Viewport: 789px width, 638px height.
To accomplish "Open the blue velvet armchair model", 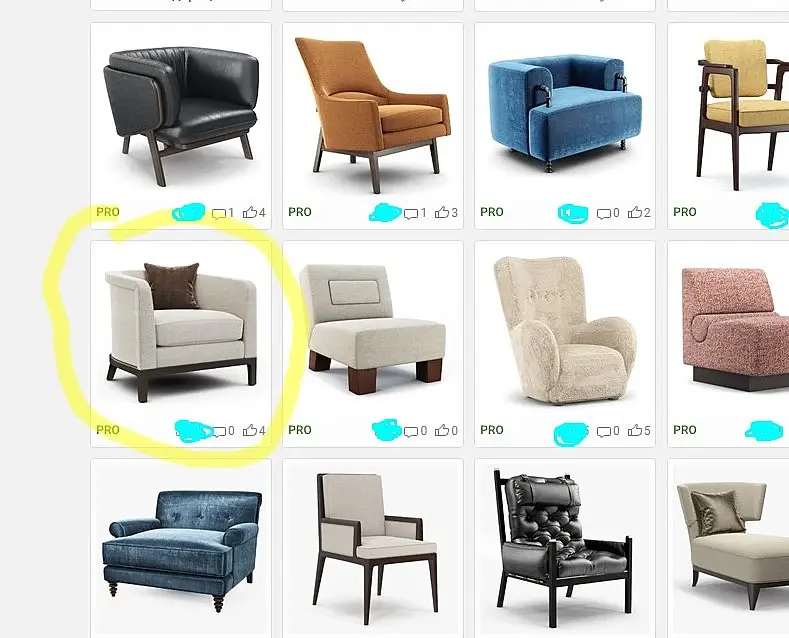I will click(565, 114).
